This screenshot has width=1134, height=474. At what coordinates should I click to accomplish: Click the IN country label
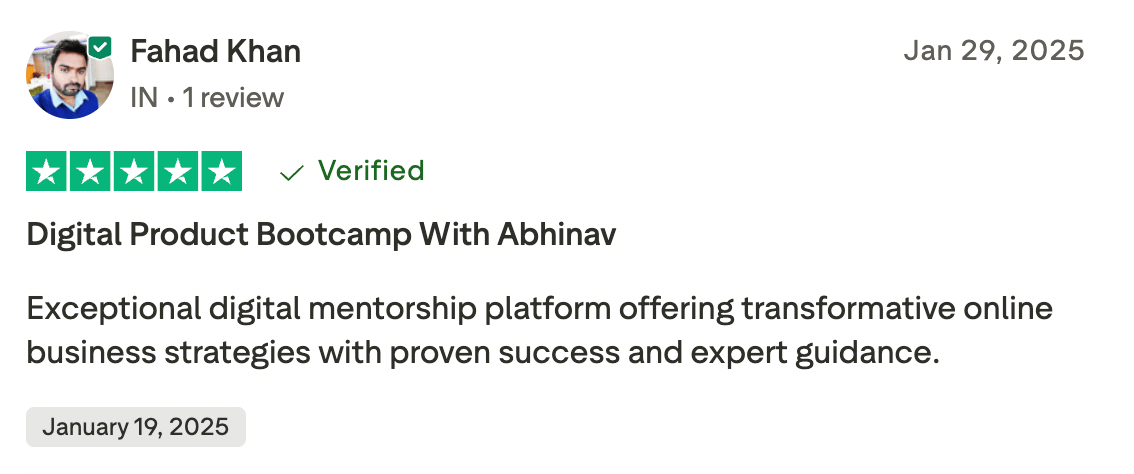143,98
